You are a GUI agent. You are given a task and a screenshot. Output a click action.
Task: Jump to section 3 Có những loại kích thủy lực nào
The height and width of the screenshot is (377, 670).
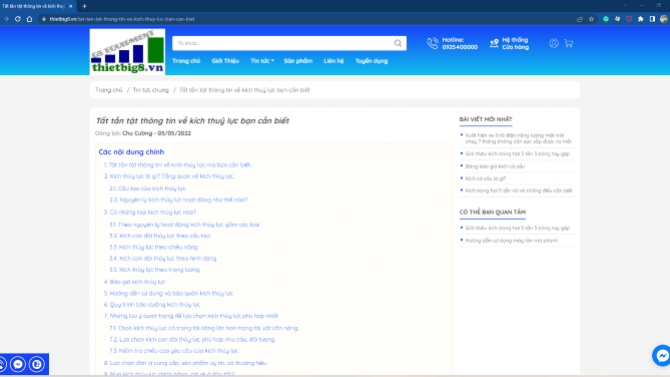(x=150, y=212)
